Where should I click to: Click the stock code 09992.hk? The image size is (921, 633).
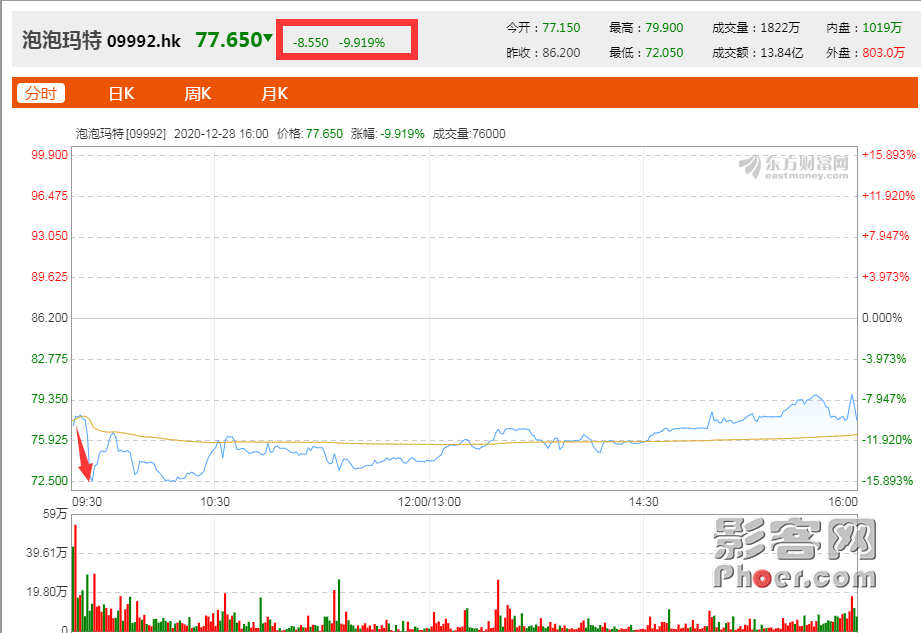pyautogui.click(x=144, y=41)
